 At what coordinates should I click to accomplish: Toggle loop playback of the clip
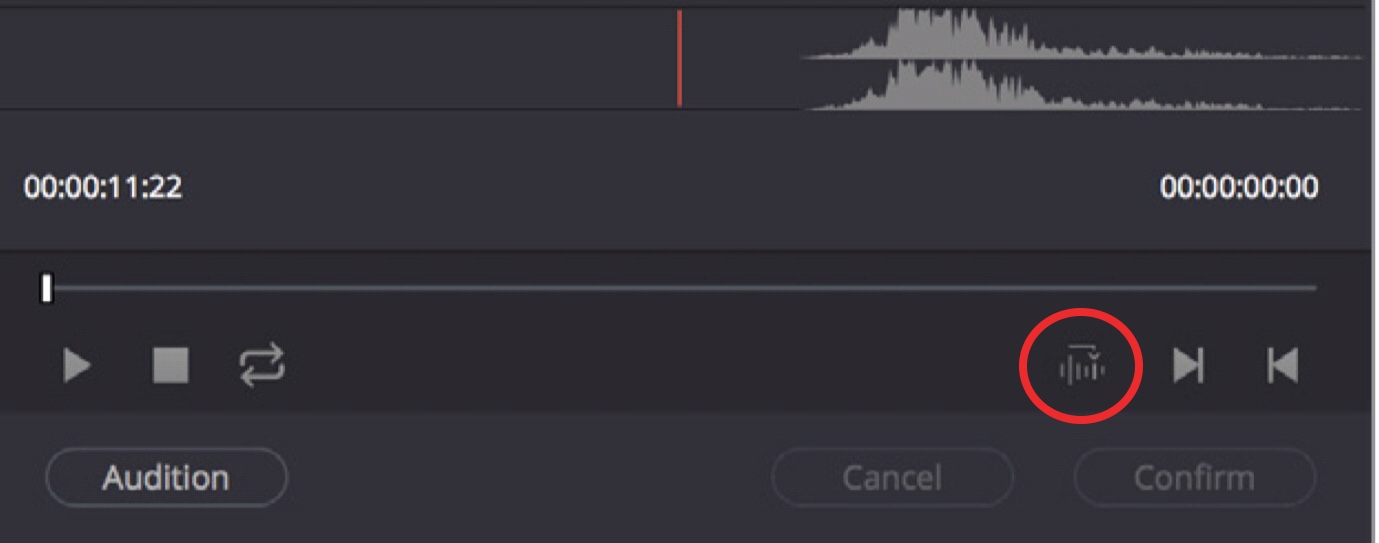(262, 365)
